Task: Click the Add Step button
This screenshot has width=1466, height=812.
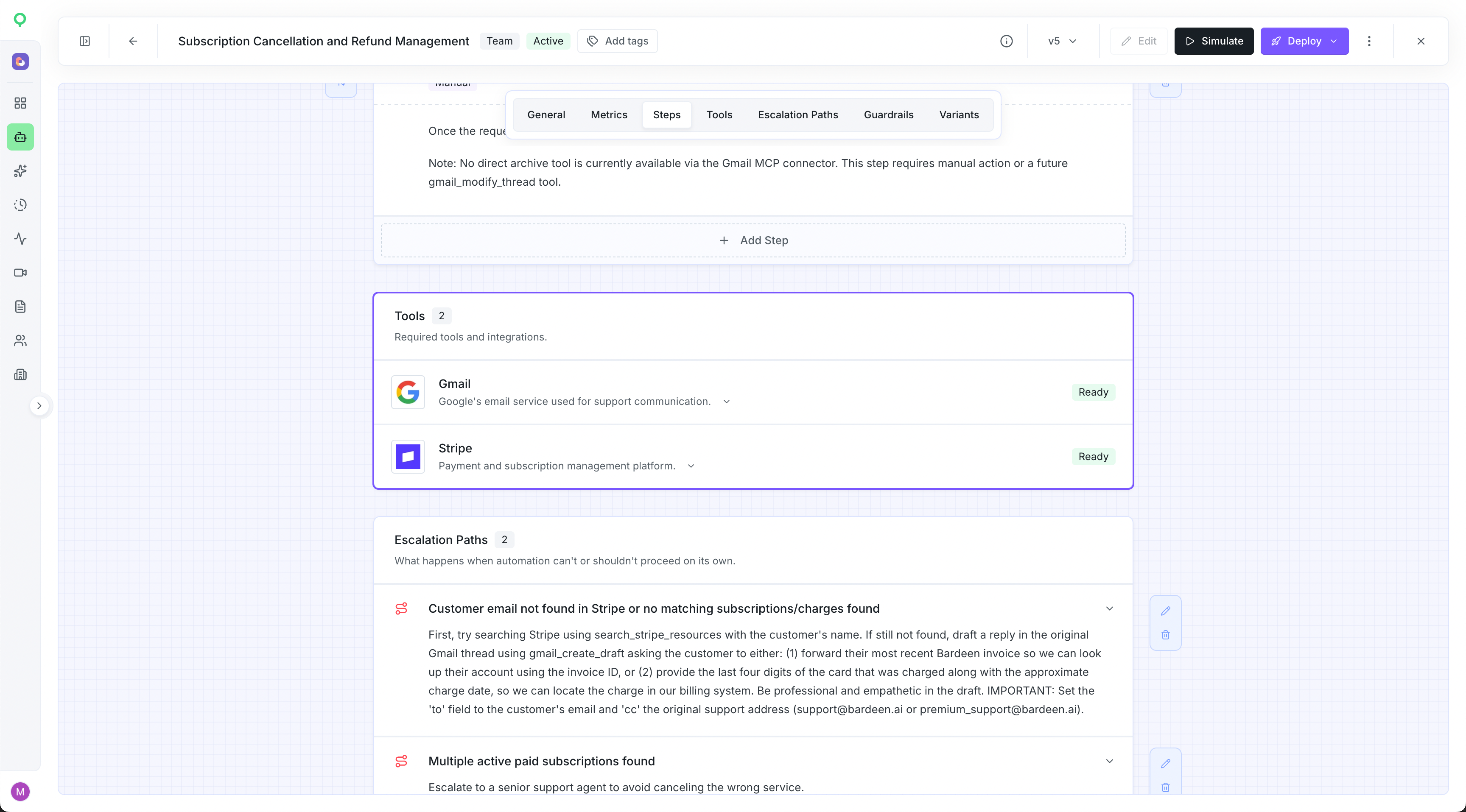Action: pyautogui.click(x=753, y=240)
